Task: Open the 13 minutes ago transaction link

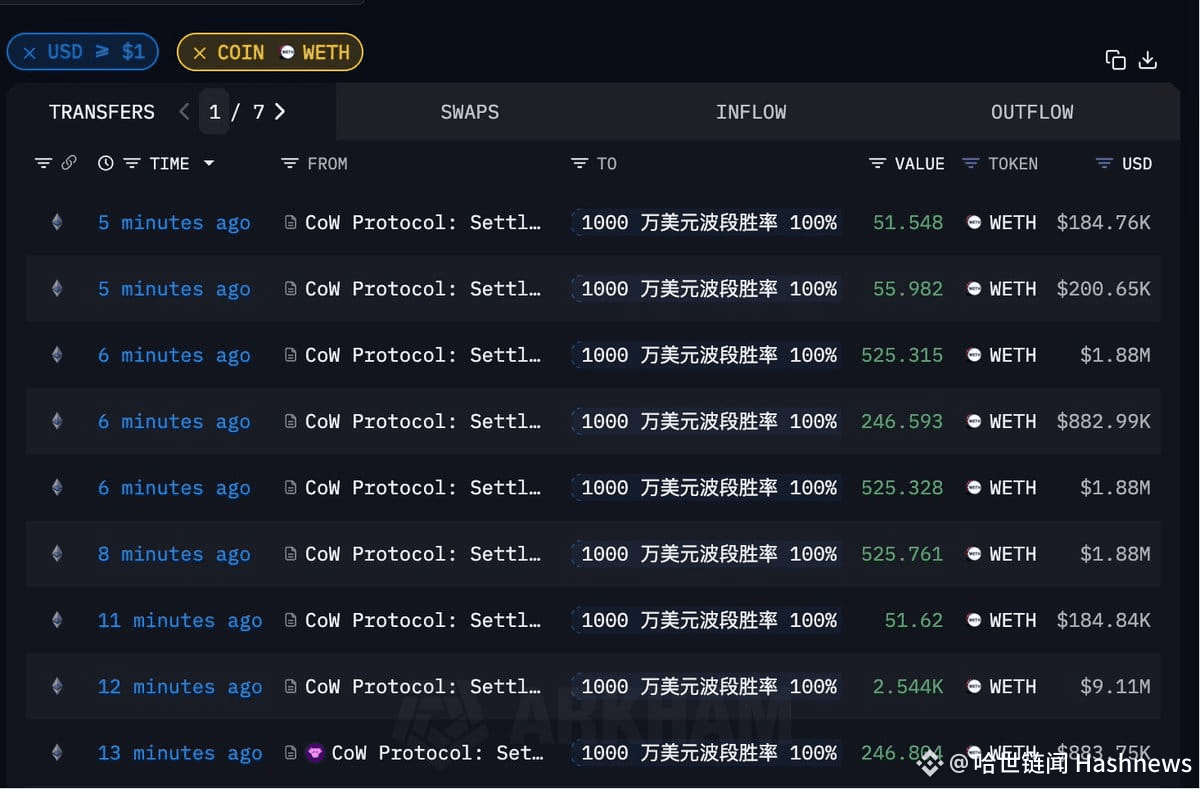Action: pyautogui.click(x=180, y=752)
